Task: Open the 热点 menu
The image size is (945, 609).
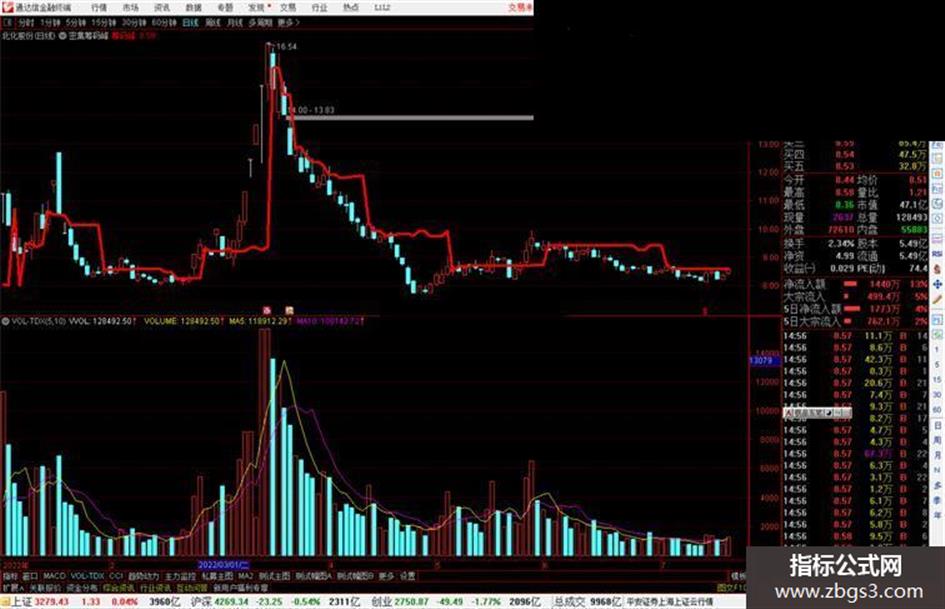Action: tap(351, 7)
